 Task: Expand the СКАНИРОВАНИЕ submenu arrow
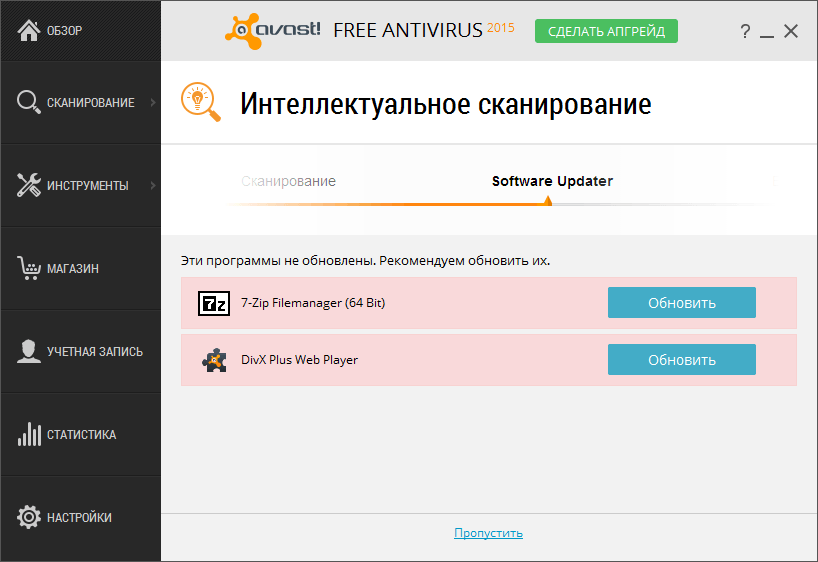pyautogui.click(x=153, y=102)
